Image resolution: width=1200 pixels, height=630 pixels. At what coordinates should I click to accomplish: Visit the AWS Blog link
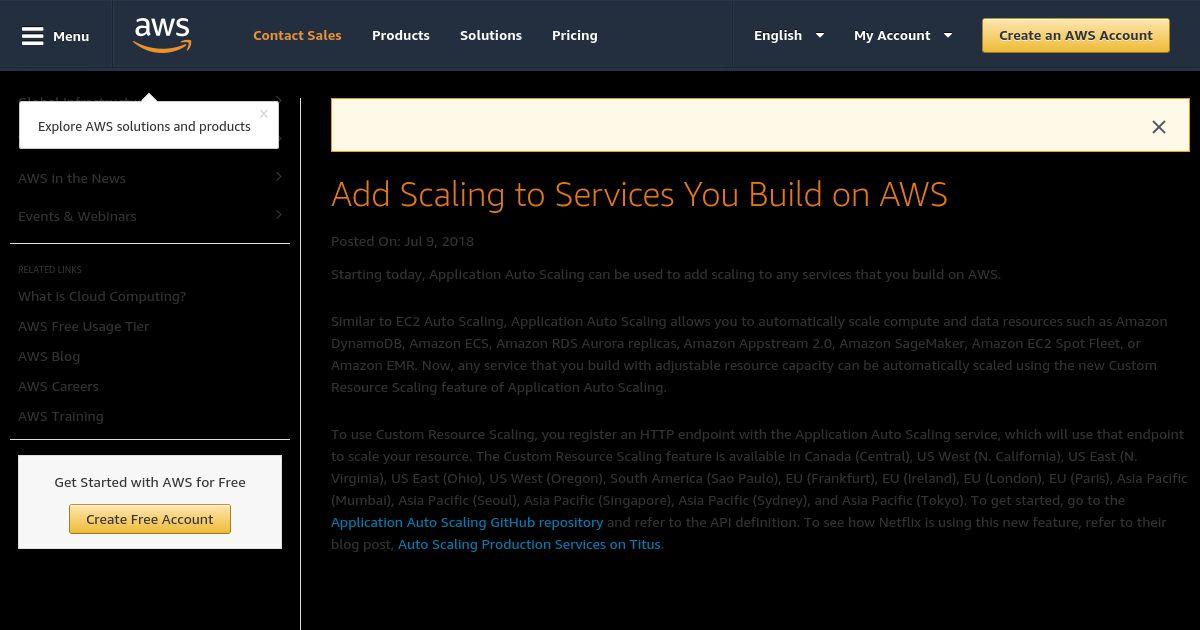pos(49,356)
